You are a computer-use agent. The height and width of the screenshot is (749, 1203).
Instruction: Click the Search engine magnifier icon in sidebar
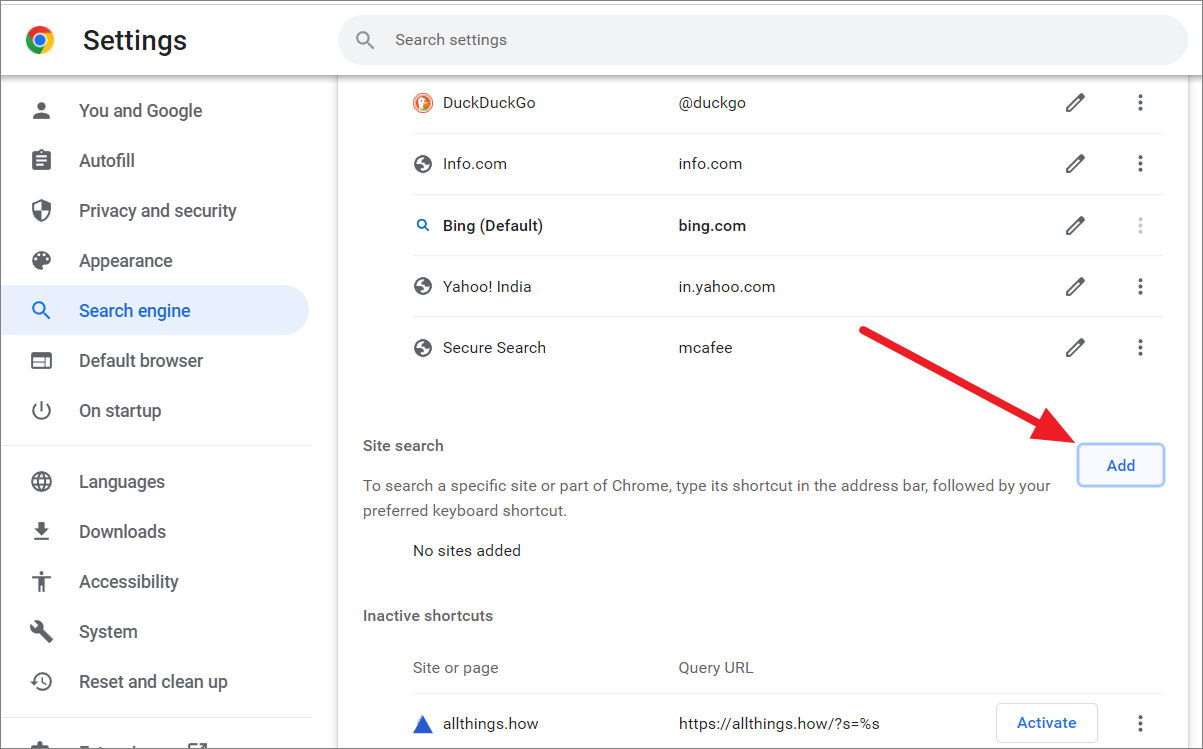41,311
